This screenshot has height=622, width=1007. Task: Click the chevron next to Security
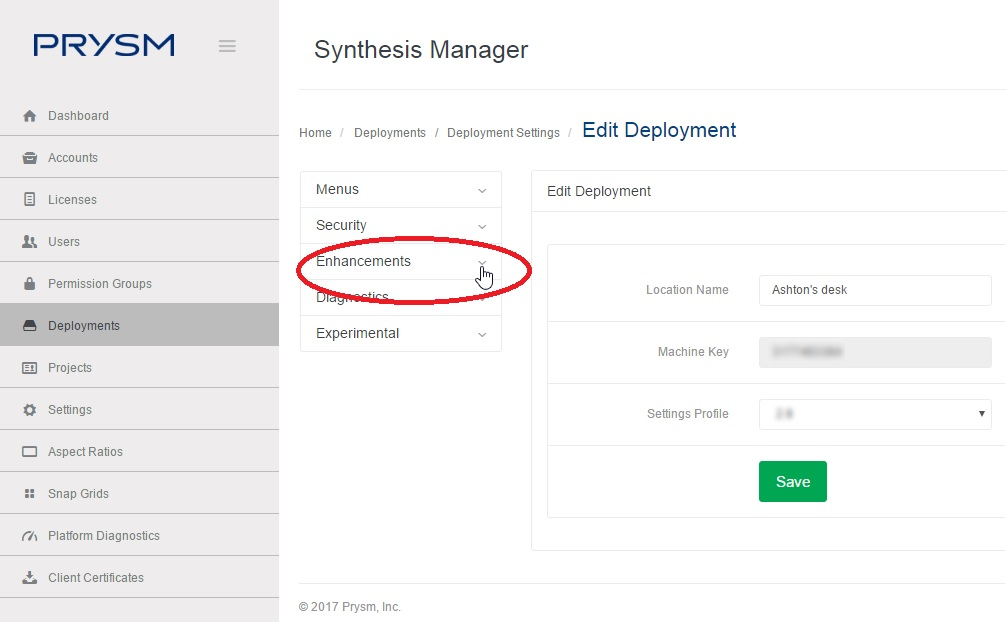pos(482,227)
